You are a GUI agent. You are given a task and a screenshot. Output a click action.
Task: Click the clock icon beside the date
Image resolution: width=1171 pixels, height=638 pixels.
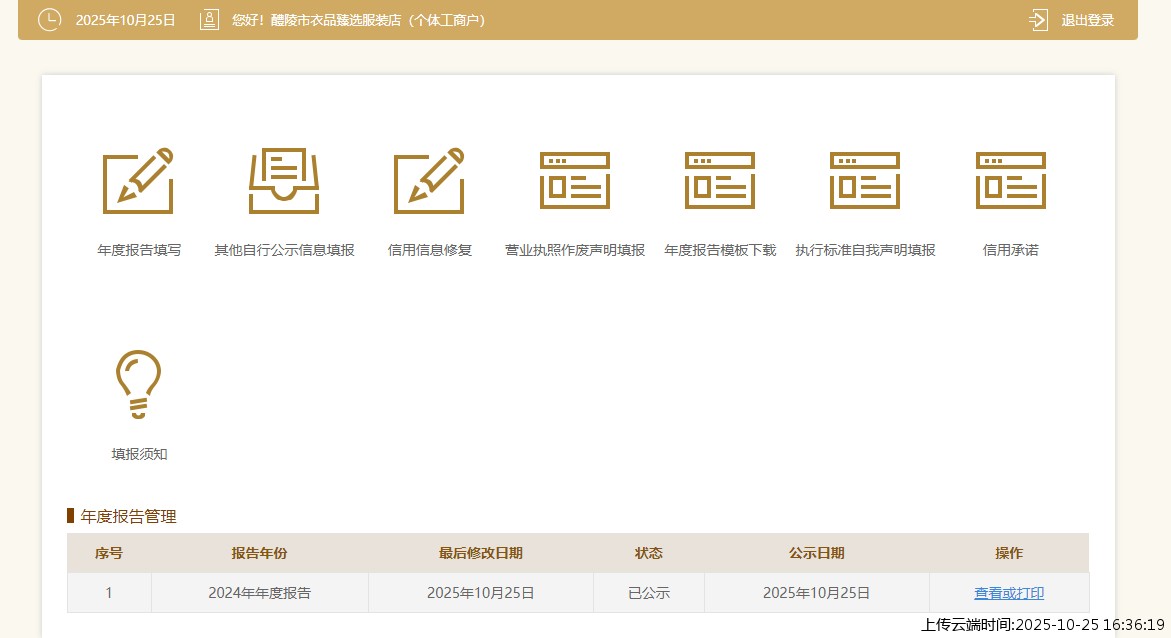pos(49,20)
